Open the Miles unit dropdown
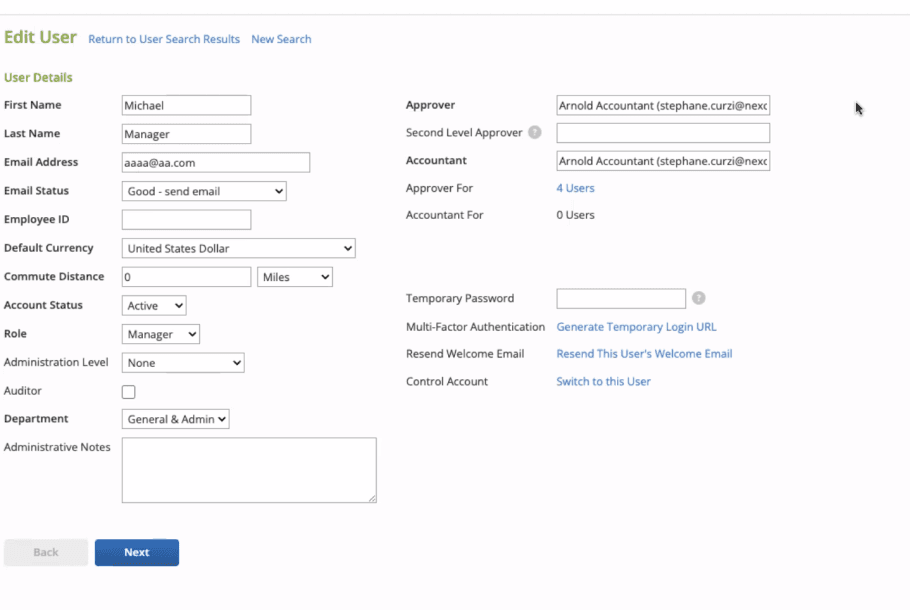The height and width of the screenshot is (610, 910). tap(295, 277)
